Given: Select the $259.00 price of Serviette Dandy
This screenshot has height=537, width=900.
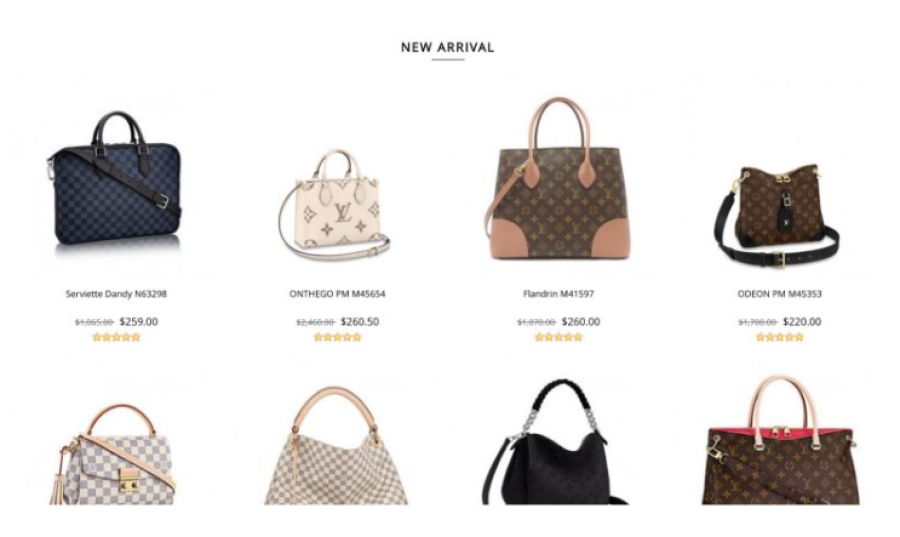Looking at the screenshot, I should point(138,322).
